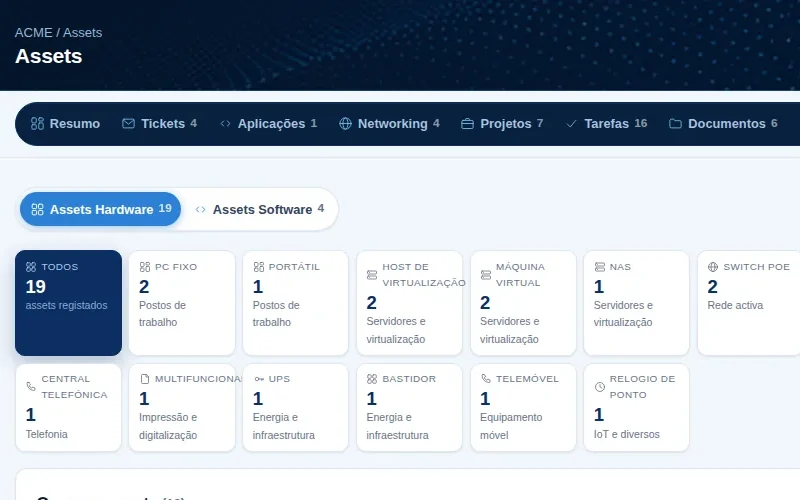Filter by Central Telefónica card
The height and width of the screenshot is (500, 800).
68,407
